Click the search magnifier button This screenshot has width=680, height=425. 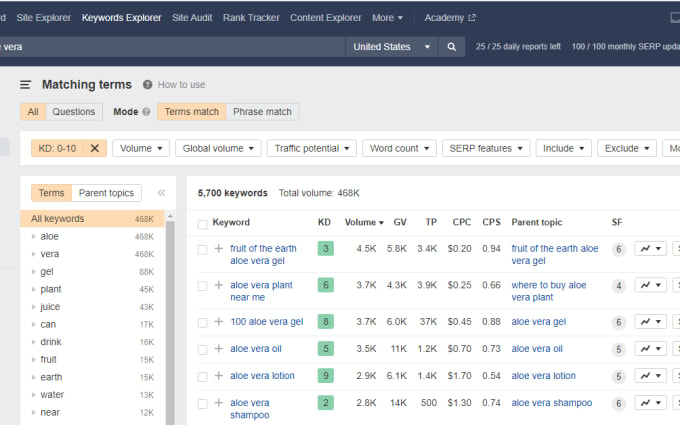click(451, 47)
